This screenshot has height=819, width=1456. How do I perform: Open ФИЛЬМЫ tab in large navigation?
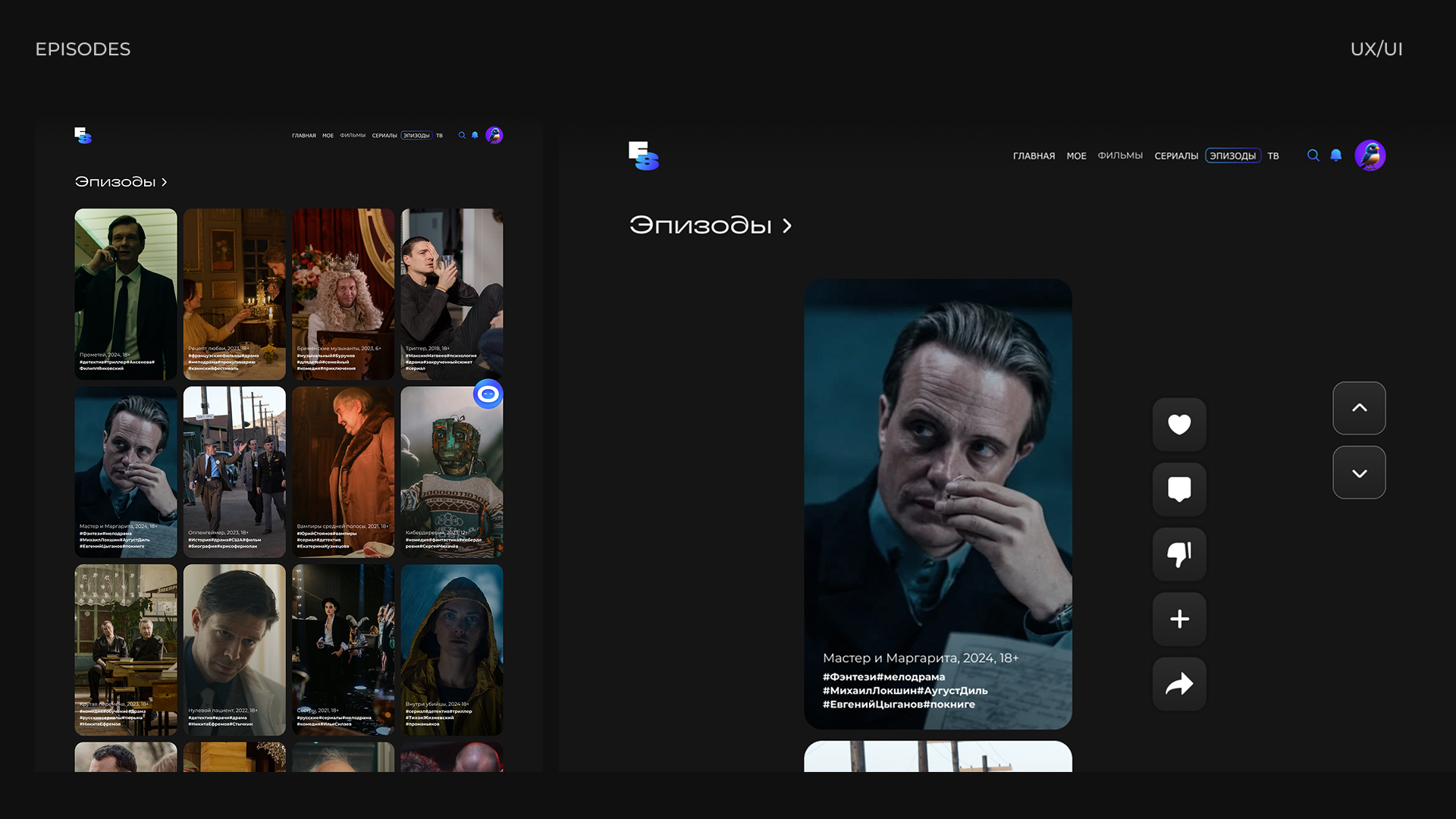(1120, 155)
